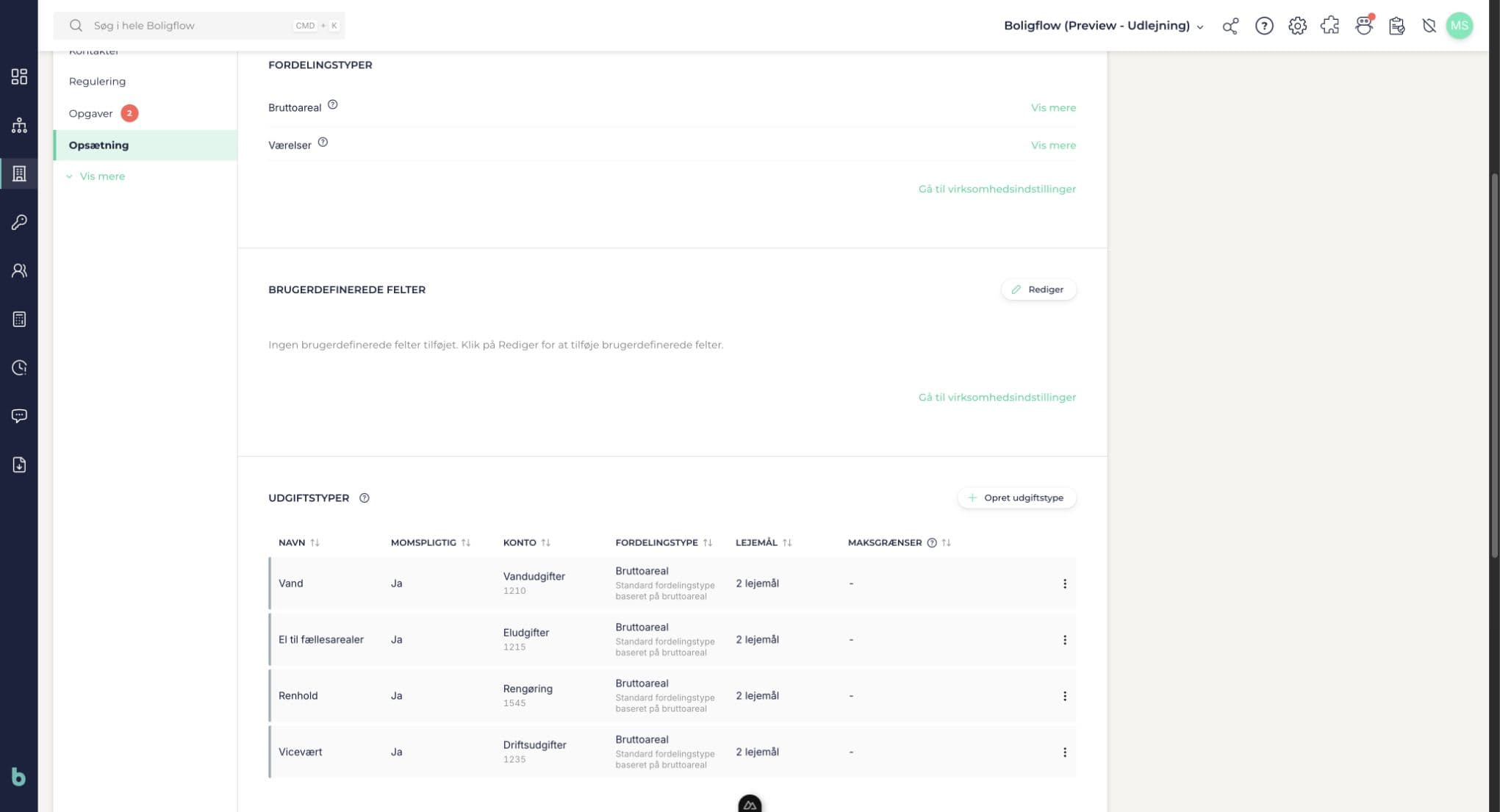This screenshot has width=1500, height=812.
Task: Click the share icon in top bar
Action: [1230, 26]
